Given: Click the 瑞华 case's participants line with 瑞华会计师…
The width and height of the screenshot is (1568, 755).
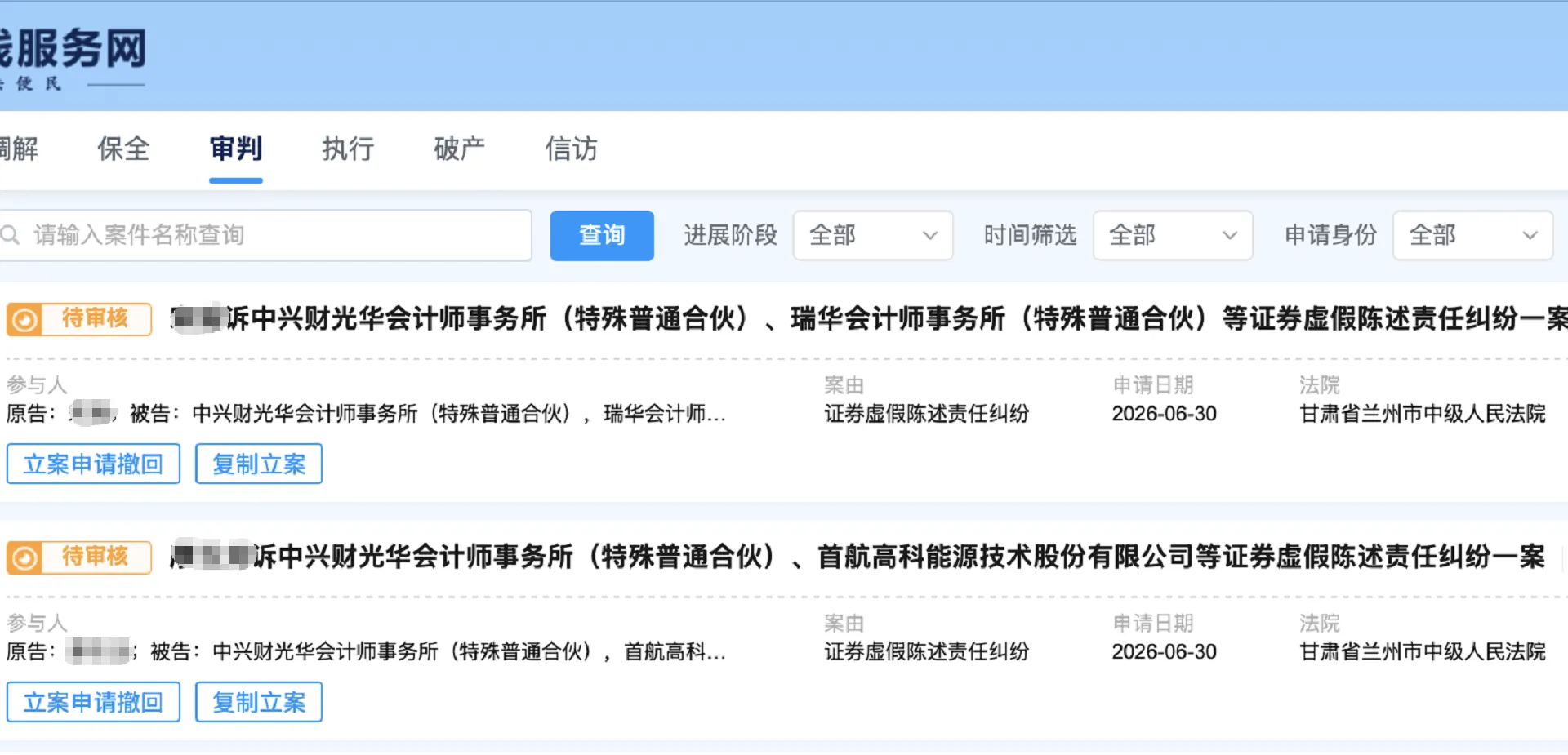Looking at the screenshot, I should pyautogui.click(x=366, y=414).
